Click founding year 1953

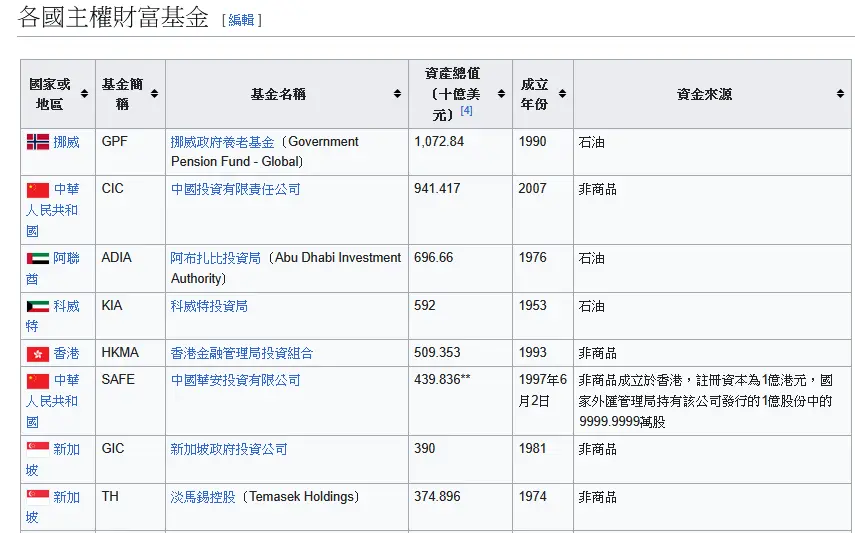532,306
